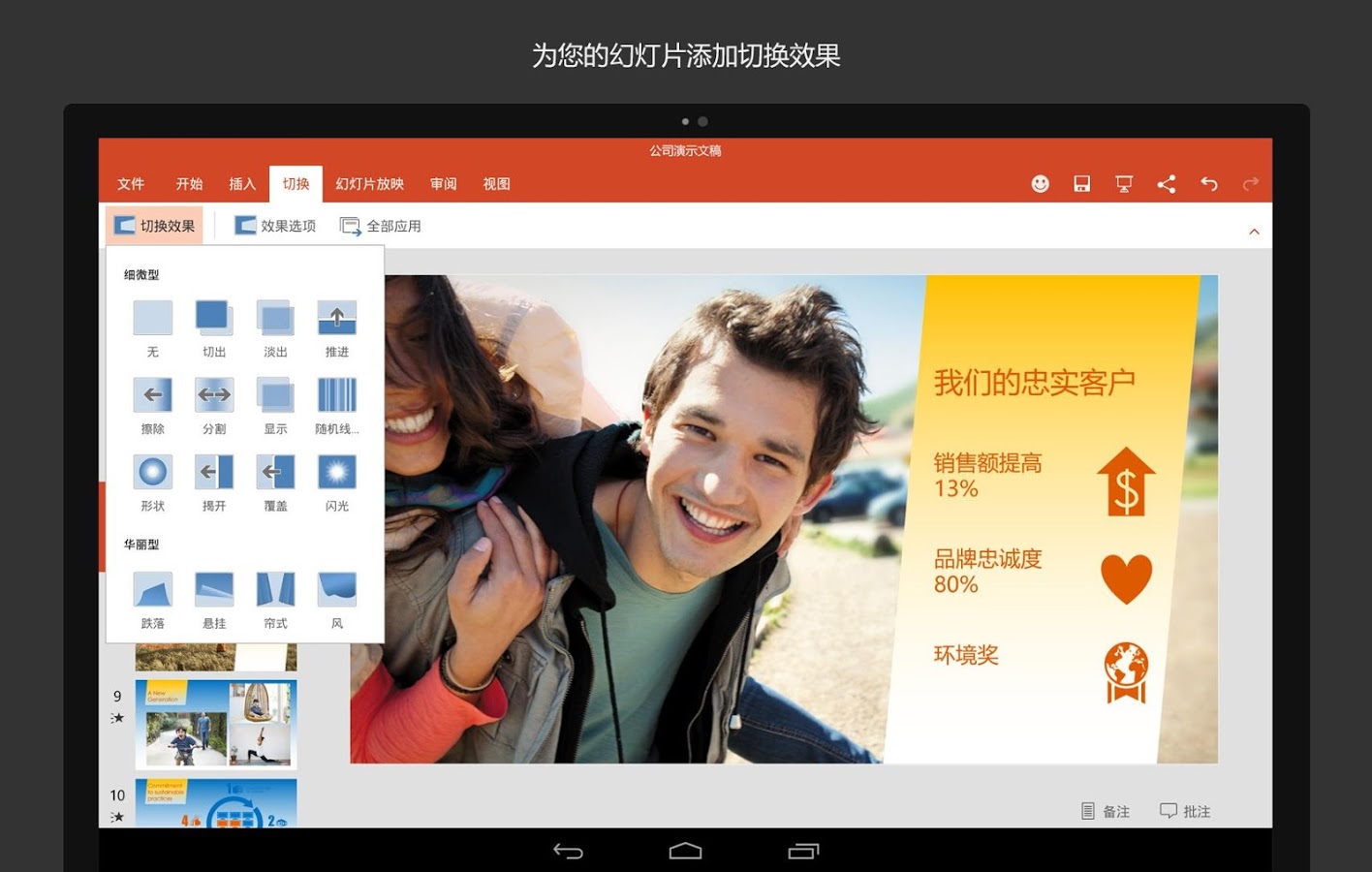Click the undo icon
The height and width of the screenshot is (872, 1372).
coord(1208,183)
